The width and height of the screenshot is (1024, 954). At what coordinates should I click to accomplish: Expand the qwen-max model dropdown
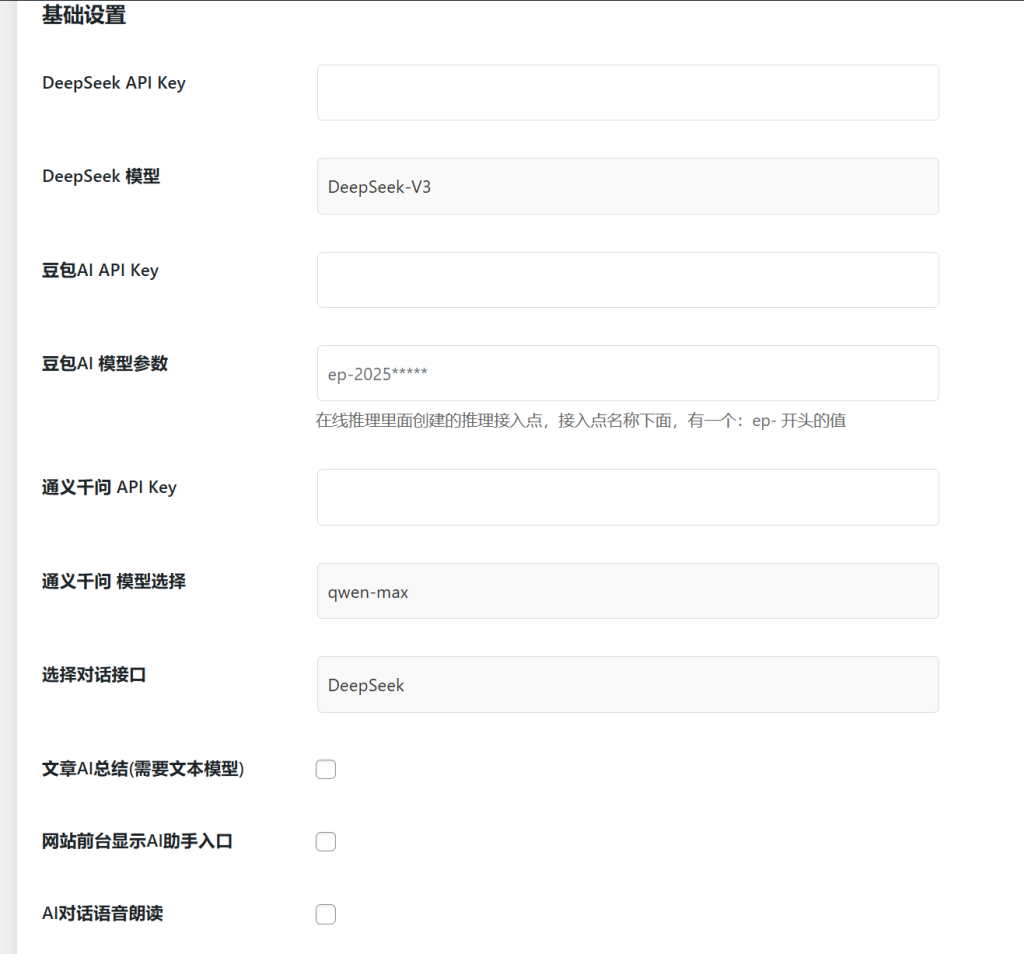point(627,591)
